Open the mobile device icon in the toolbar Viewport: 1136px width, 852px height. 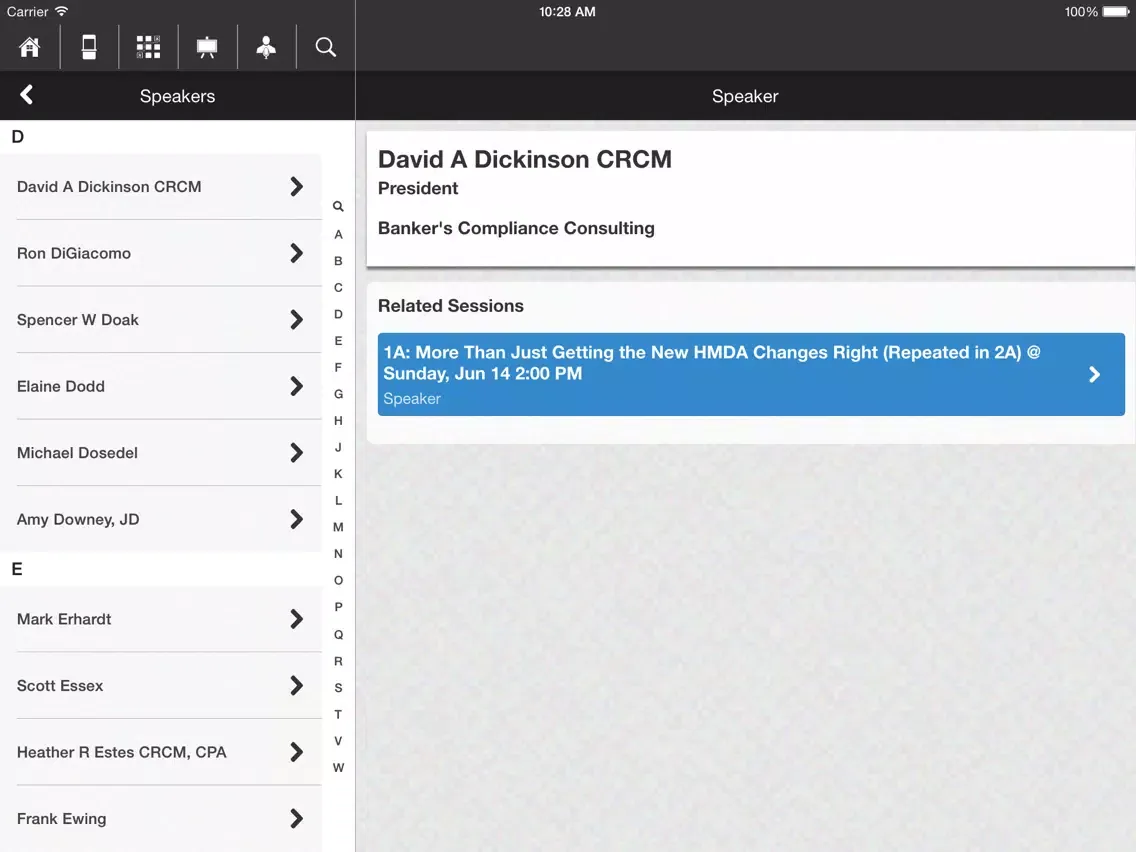tap(89, 47)
